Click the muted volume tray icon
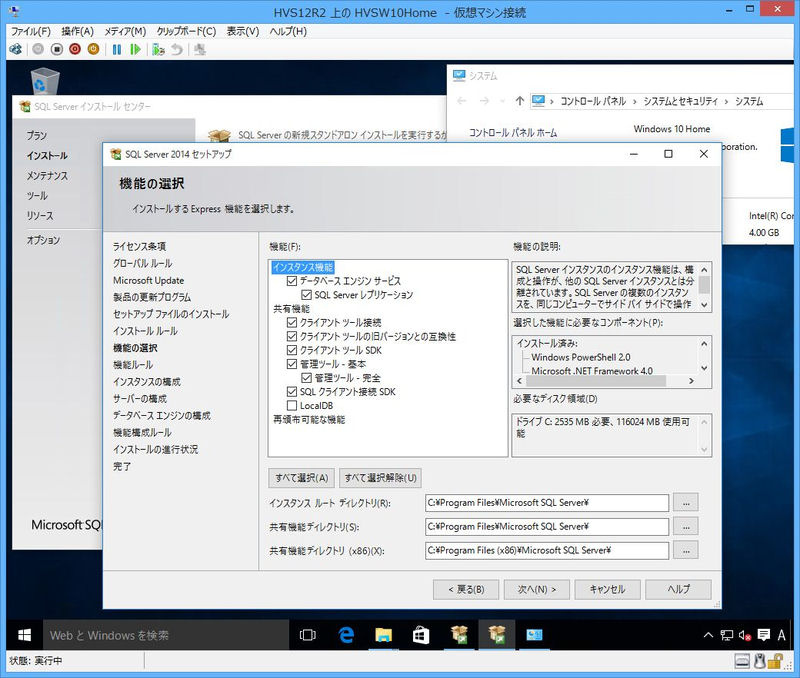The image size is (800, 678). click(745, 635)
